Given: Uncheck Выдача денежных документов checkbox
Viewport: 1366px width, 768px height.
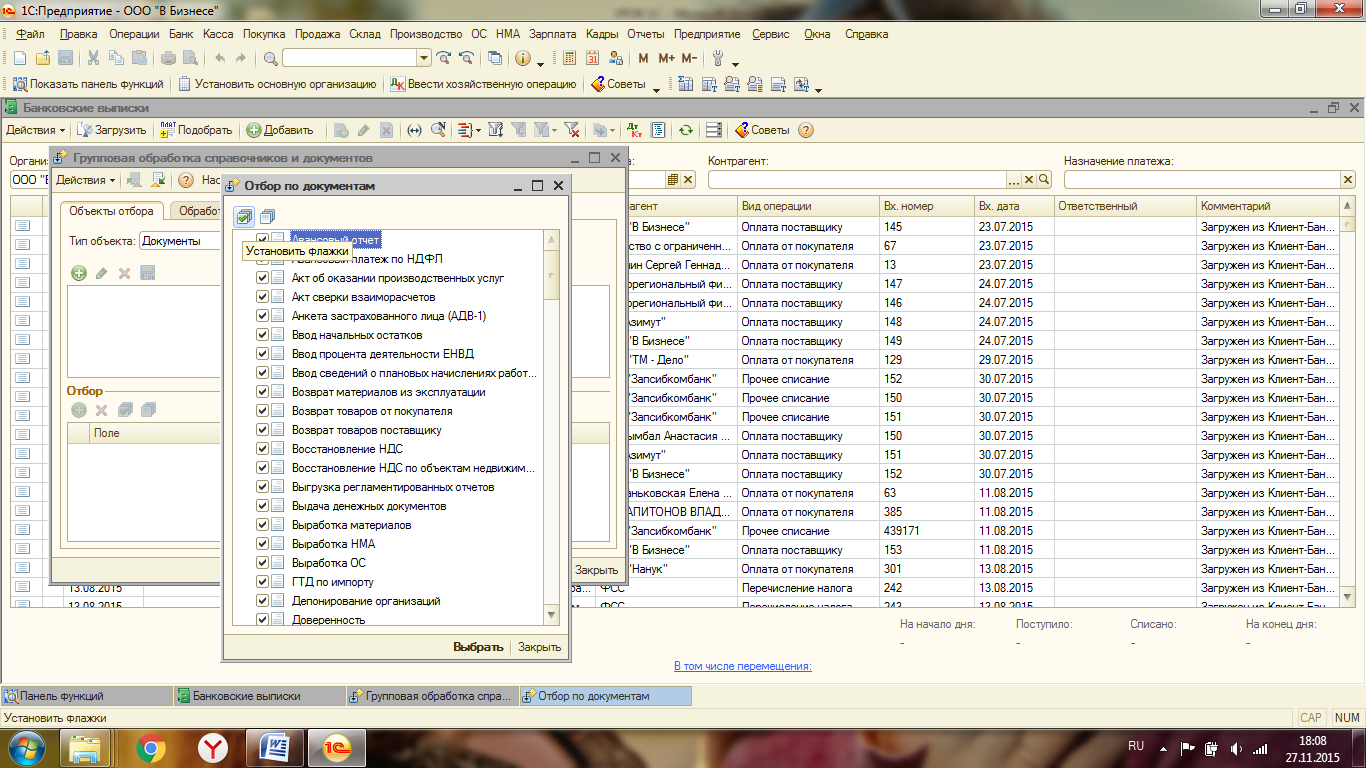Looking at the screenshot, I should [x=263, y=506].
